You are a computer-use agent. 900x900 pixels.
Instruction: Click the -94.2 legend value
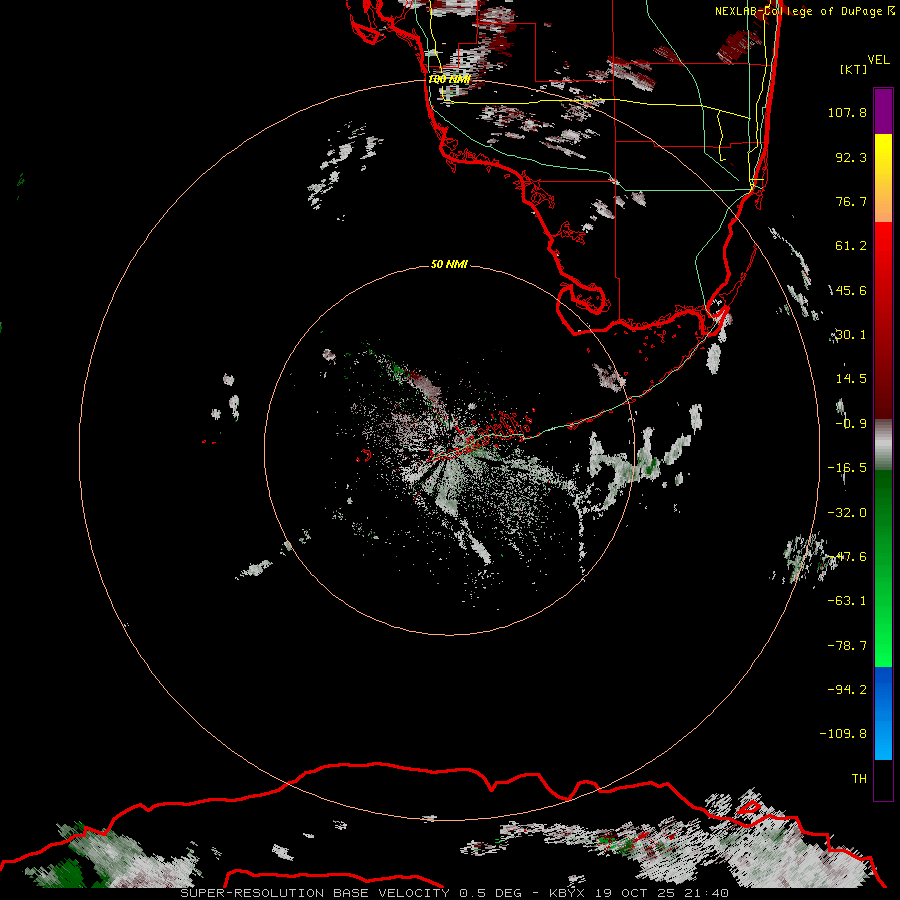(847, 690)
